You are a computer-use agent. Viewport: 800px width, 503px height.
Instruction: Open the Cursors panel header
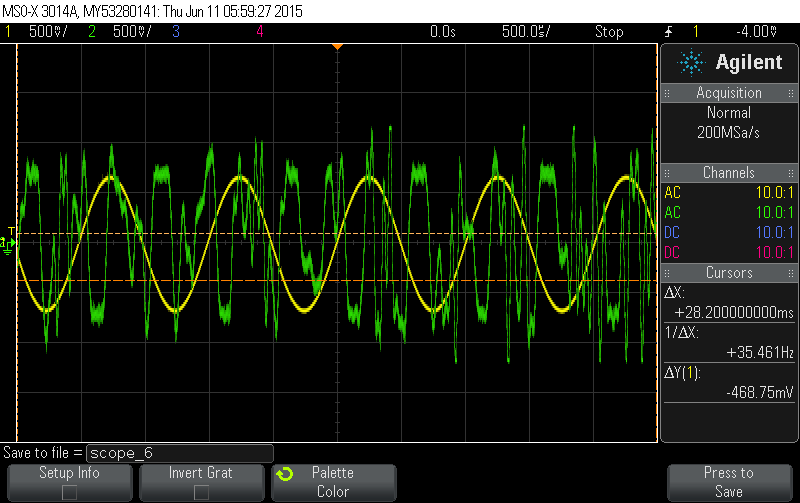click(729, 273)
